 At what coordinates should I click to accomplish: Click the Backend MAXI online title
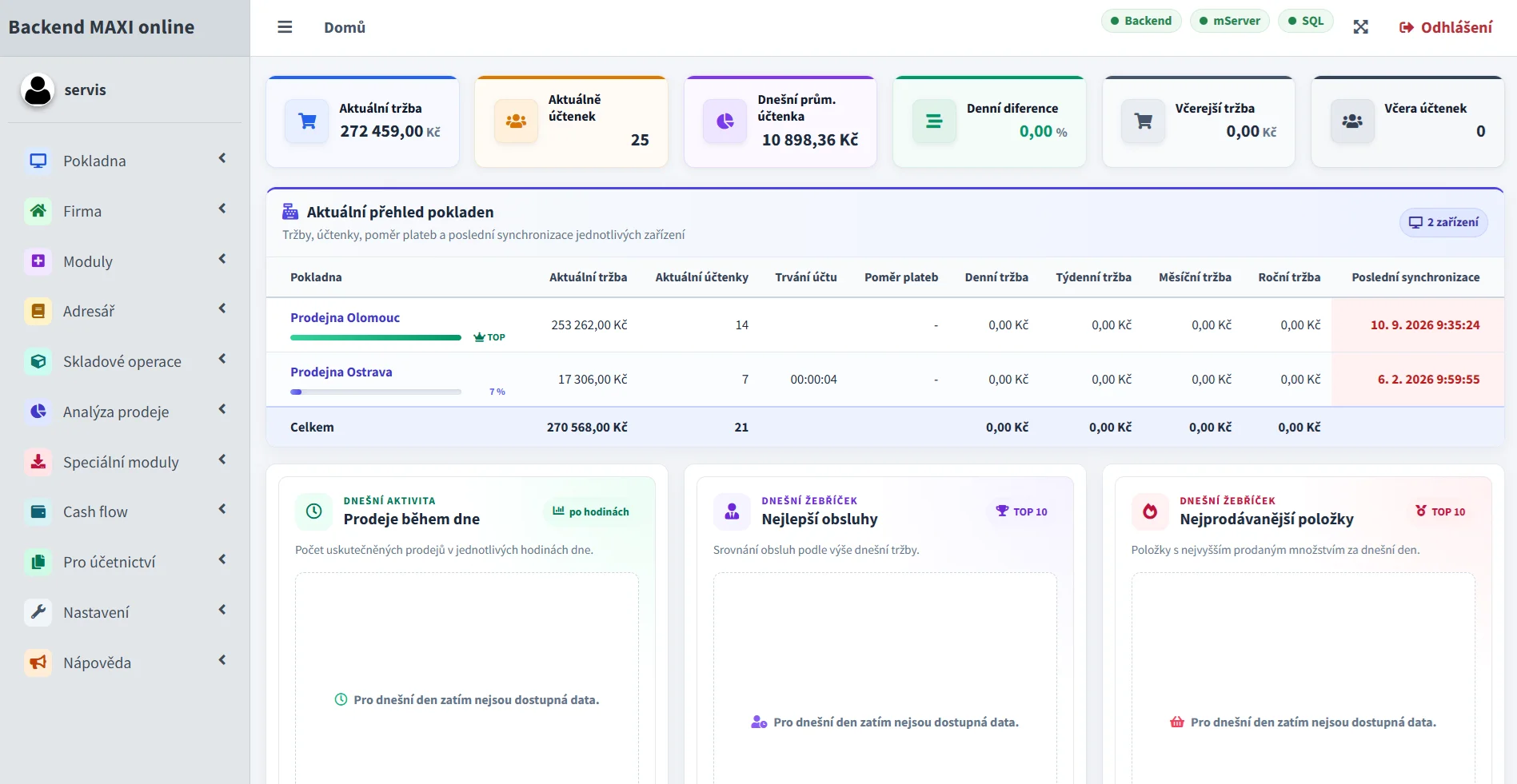click(102, 27)
